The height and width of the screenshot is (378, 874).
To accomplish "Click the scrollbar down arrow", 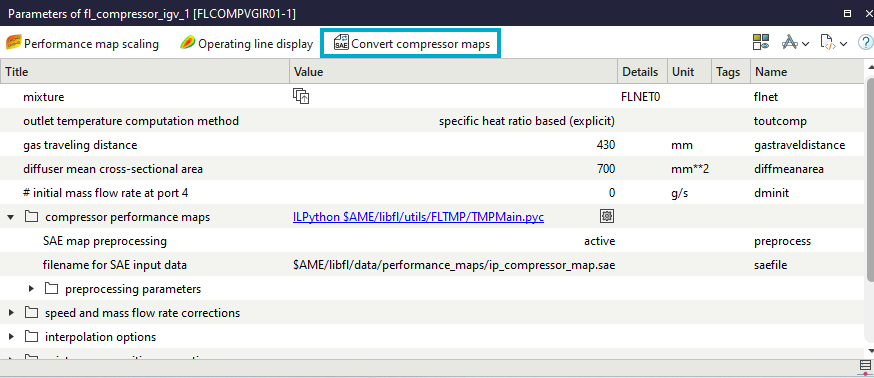I will click(870, 351).
